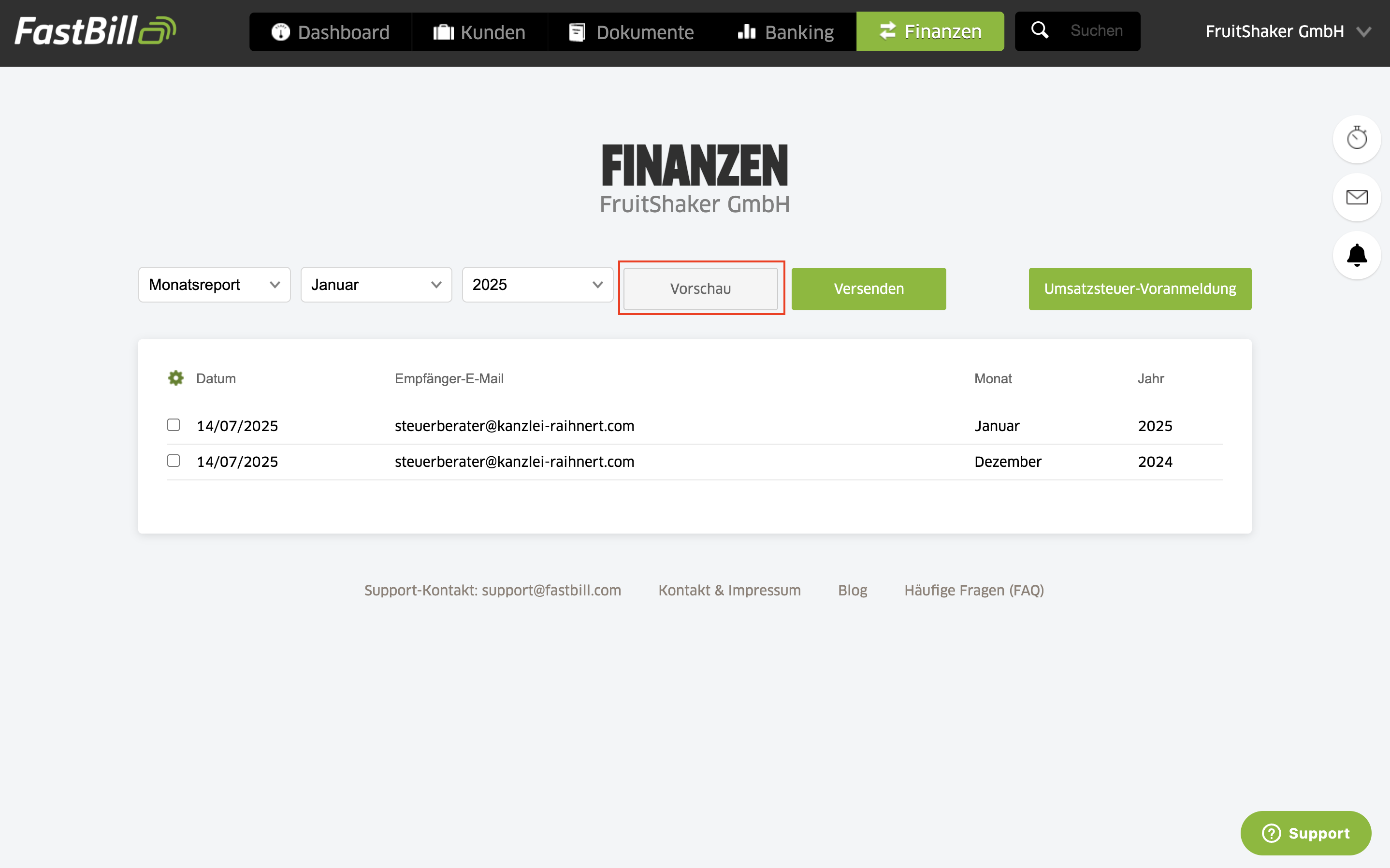This screenshot has height=868, width=1390.
Task: Click the recipient email in the Dezember row
Action: (x=514, y=462)
